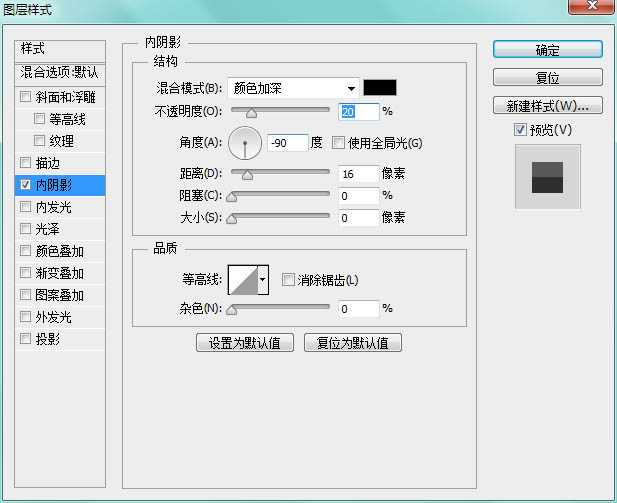Click the 大小 value field
617x503 pixels.
click(358, 218)
